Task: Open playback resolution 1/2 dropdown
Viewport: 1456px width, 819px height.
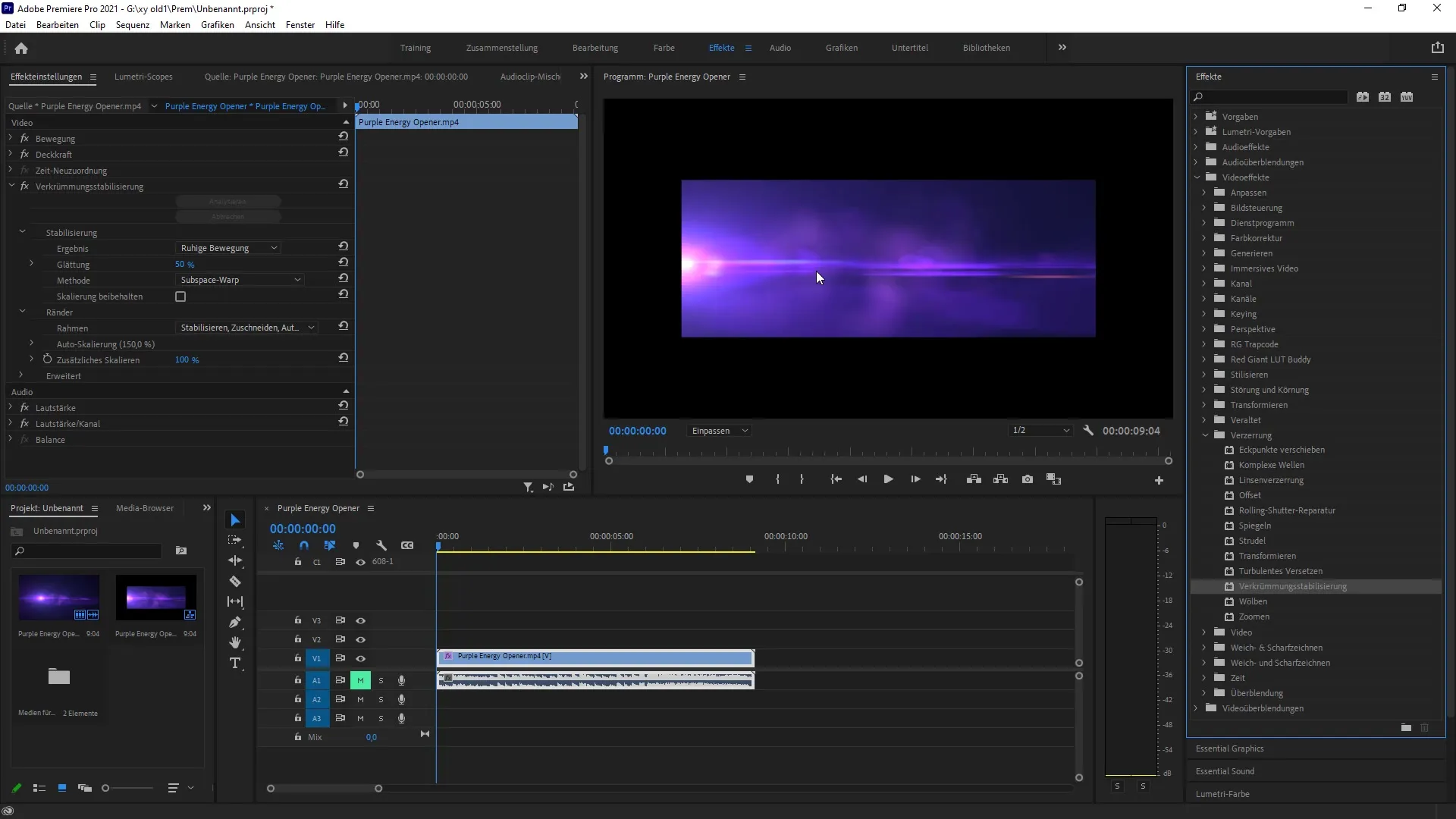Action: point(1040,431)
